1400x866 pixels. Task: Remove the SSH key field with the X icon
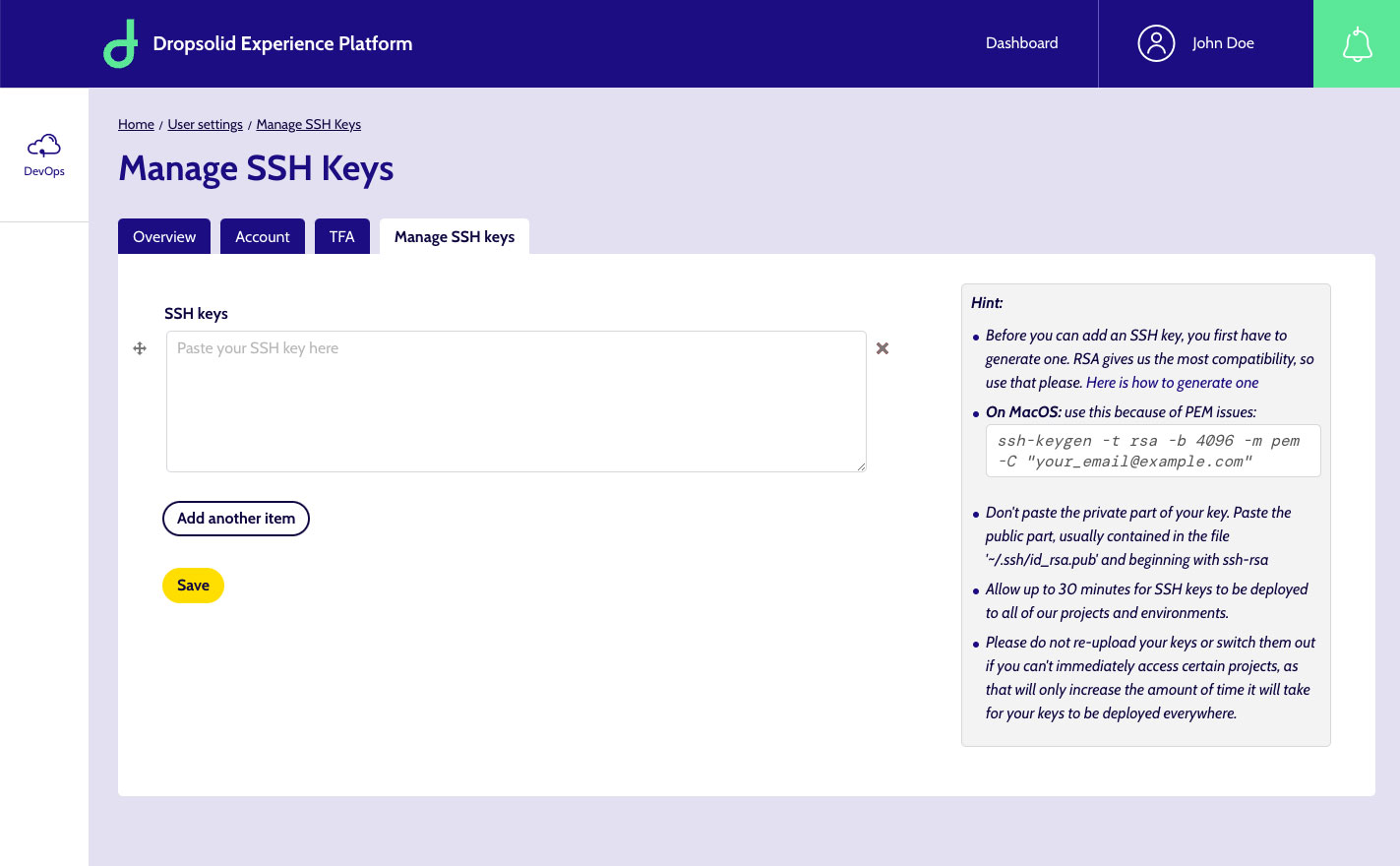pyautogui.click(x=883, y=348)
